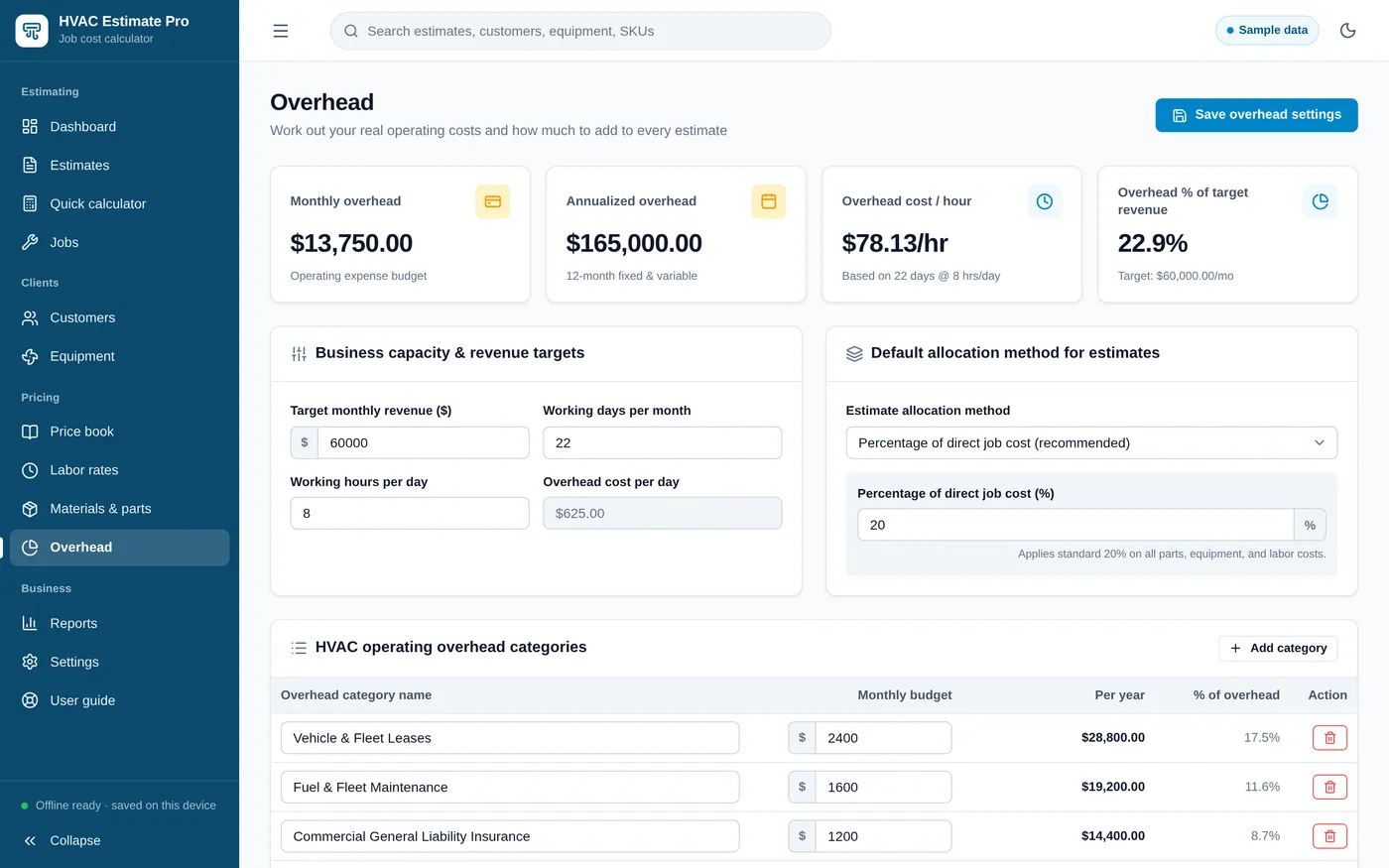Viewport: 1389px width, 868px height.
Task: Click the Customers people icon
Action: coord(30,318)
